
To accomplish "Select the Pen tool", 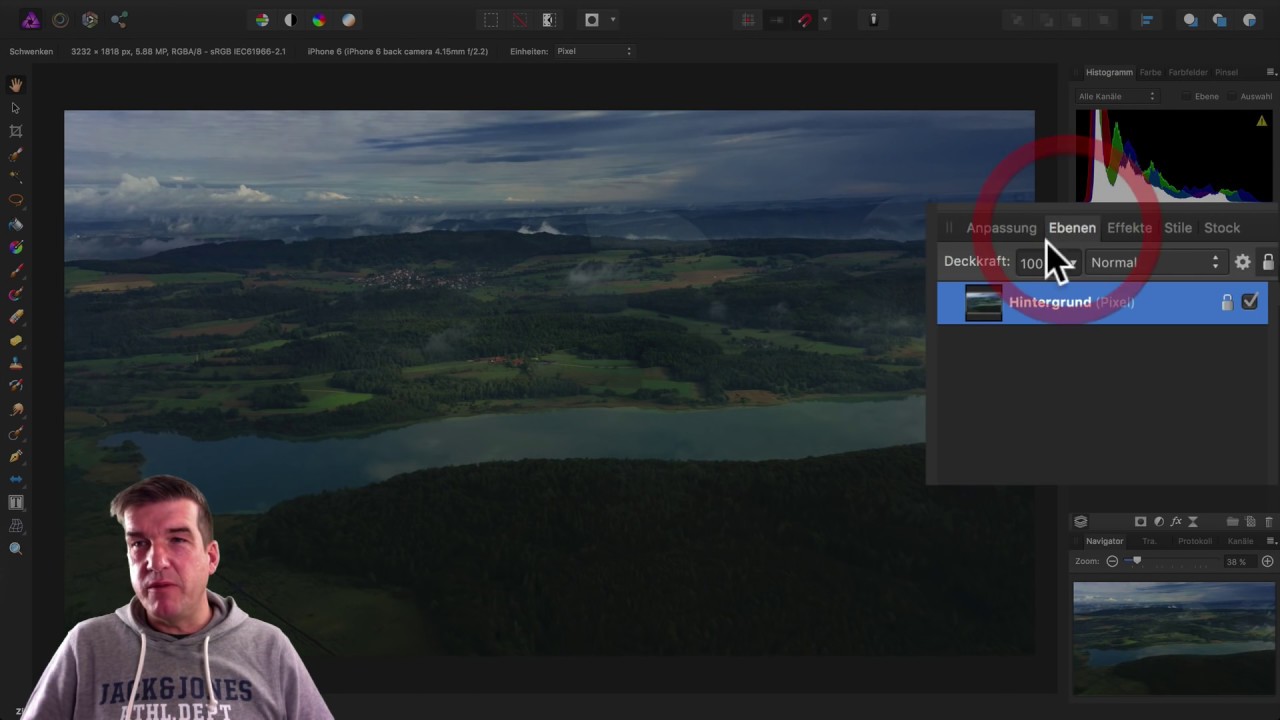I will tap(16, 456).
